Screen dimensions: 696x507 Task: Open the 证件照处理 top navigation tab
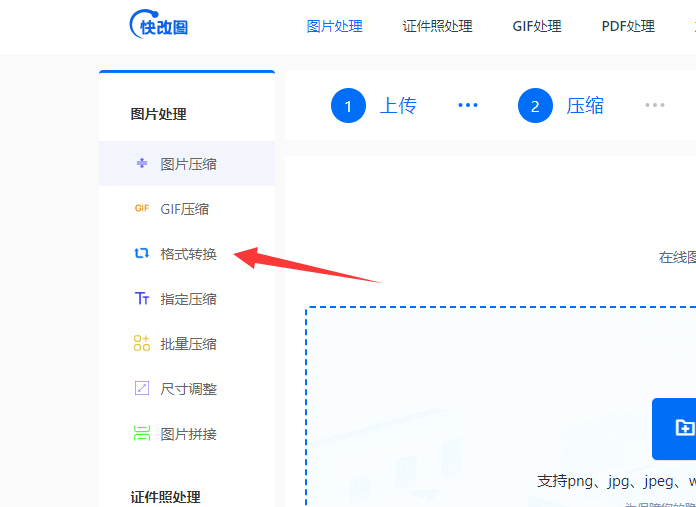tap(437, 26)
